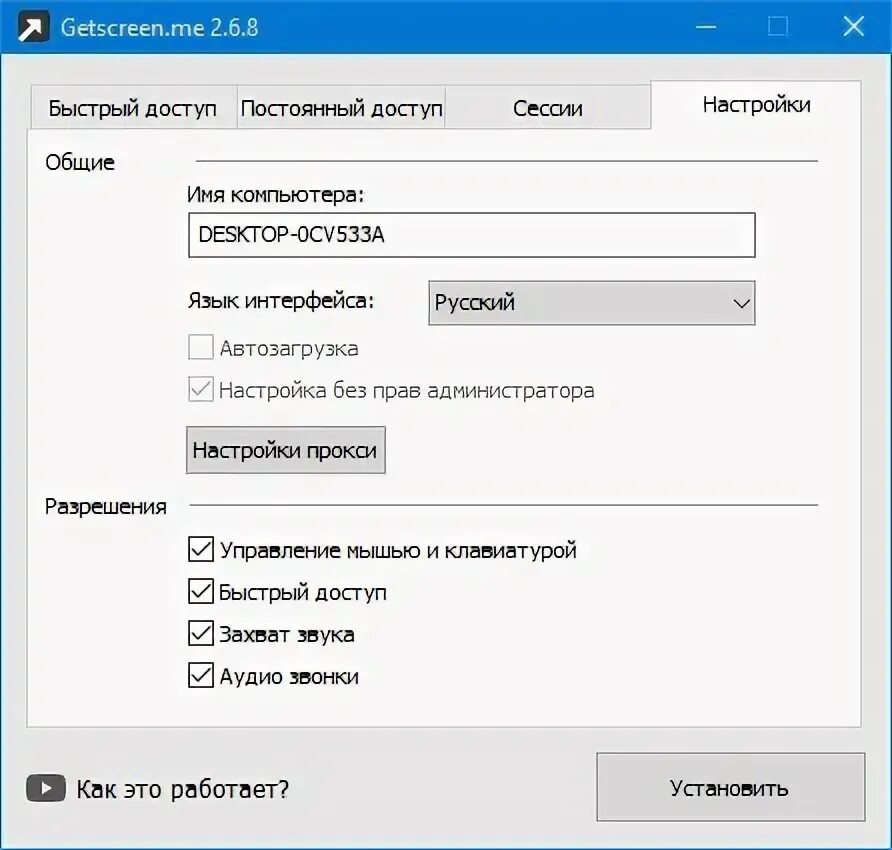Minimize the Getscreen.me window

pyautogui.click(x=706, y=27)
